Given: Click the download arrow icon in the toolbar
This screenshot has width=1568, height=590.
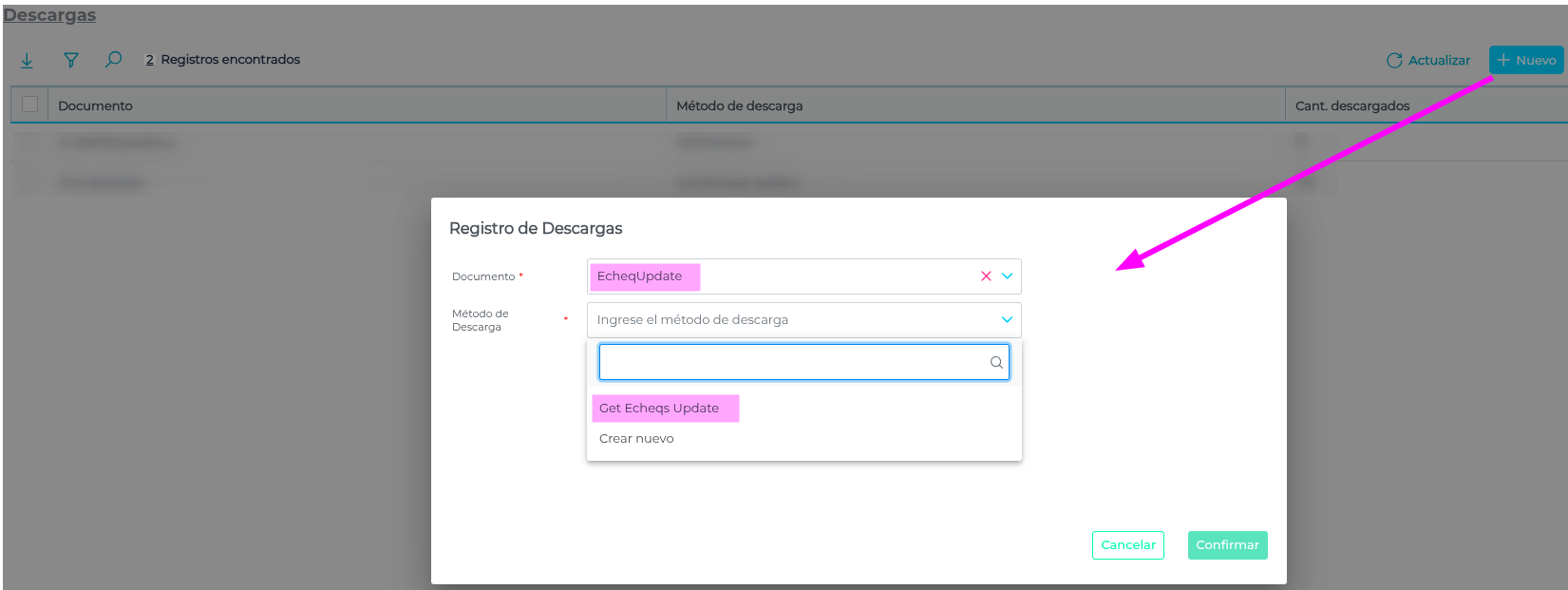Looking at the screenshot, I should point(27,60).
